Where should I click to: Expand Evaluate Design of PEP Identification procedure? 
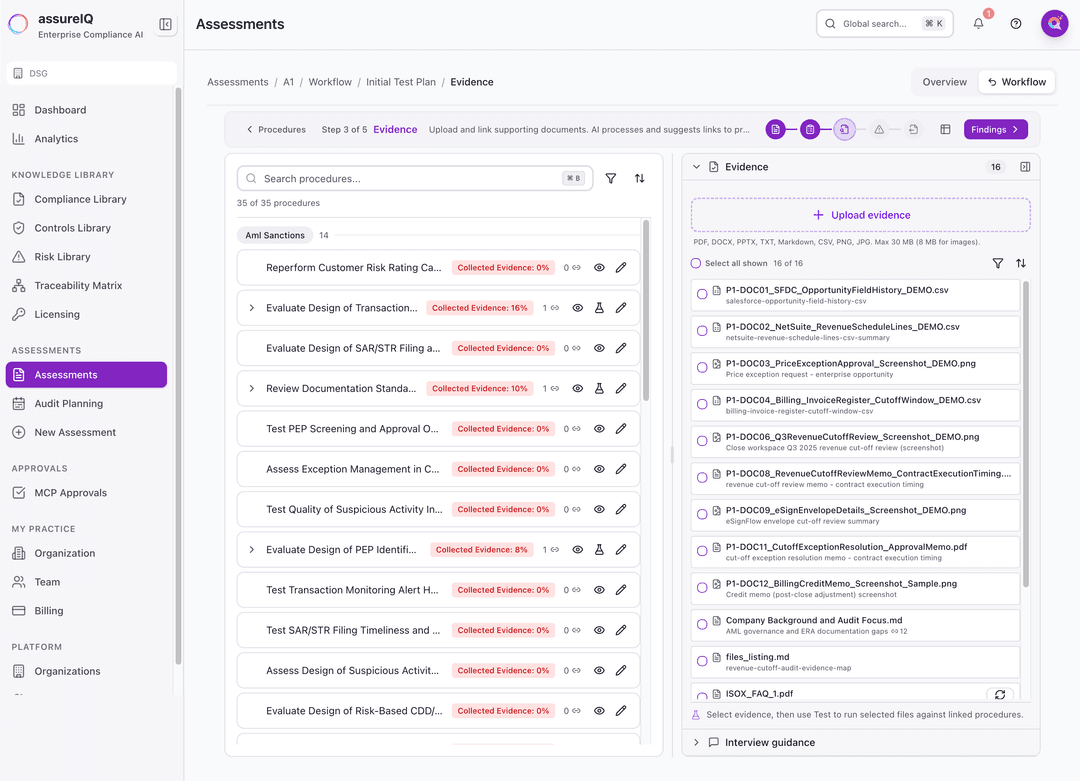(251, 550)
